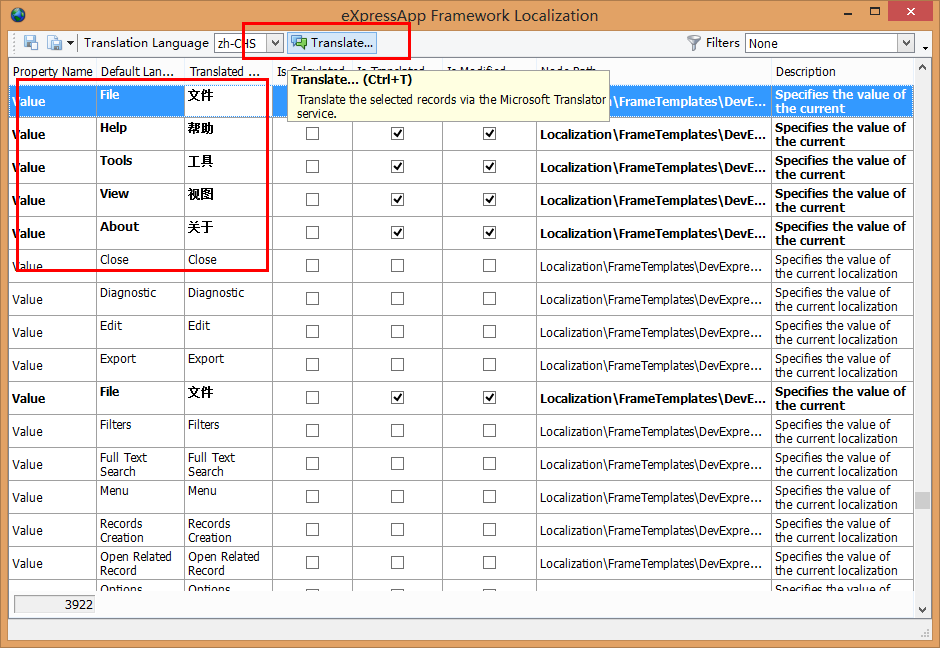Screen dimensions: 940x648
Task: Select "Menu" in the Translated column
Action: (228, 497)
